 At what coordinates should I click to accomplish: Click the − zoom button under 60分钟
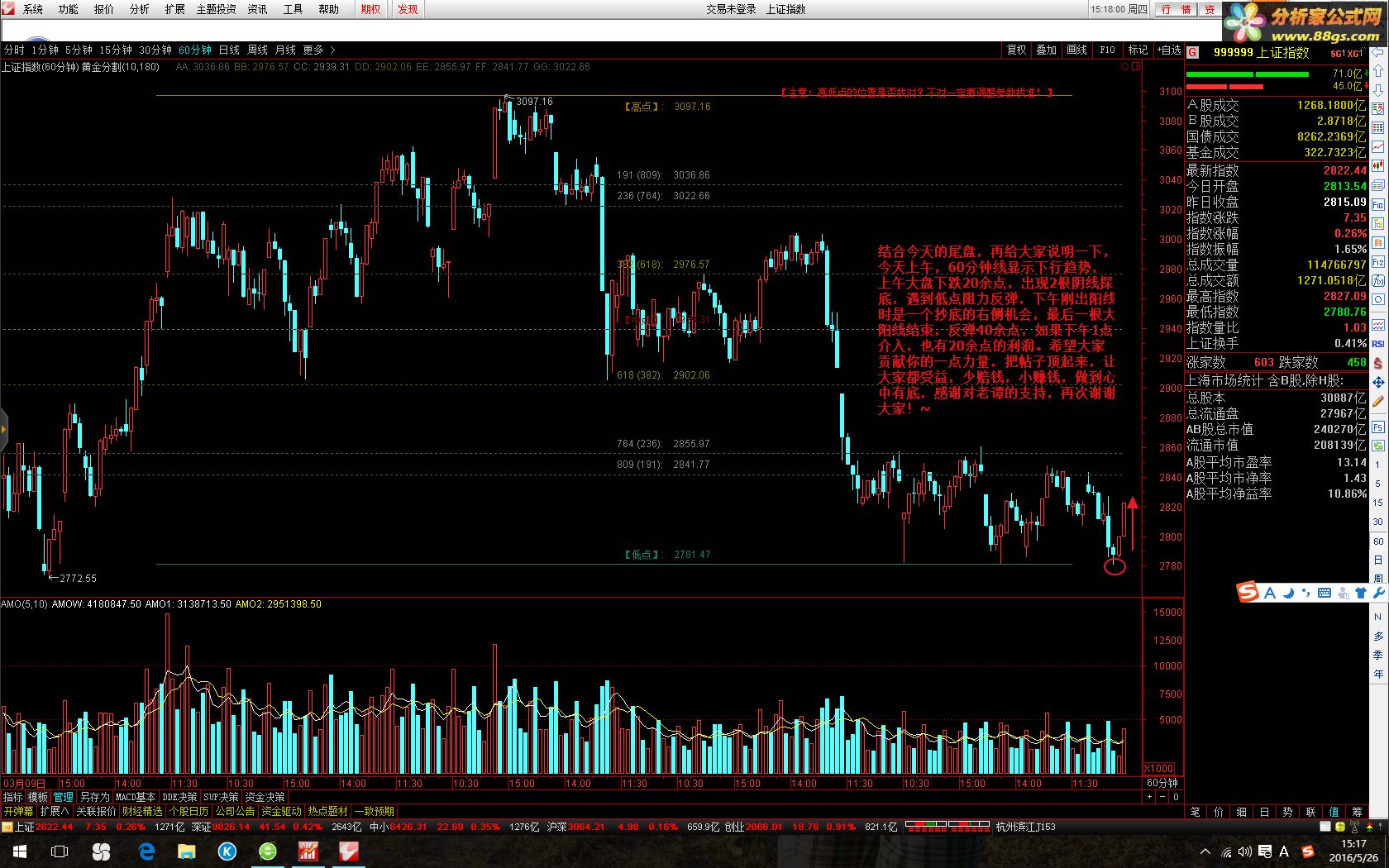1163,797
